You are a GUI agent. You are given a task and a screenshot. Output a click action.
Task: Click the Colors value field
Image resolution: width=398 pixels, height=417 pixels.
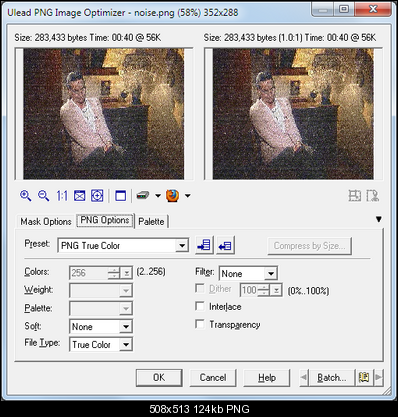click(x=88, y=273)
